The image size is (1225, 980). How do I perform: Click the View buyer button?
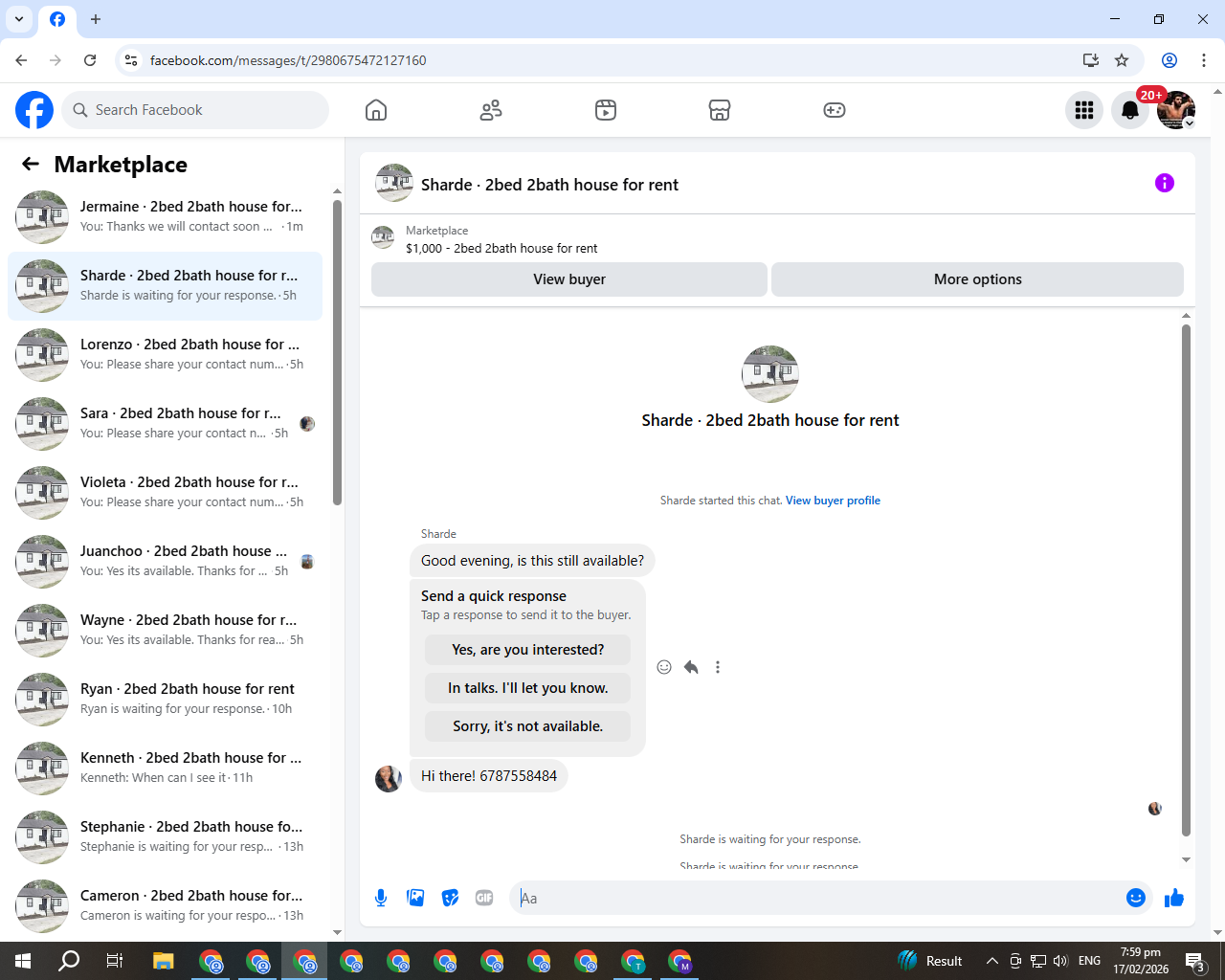pos(569,279)
